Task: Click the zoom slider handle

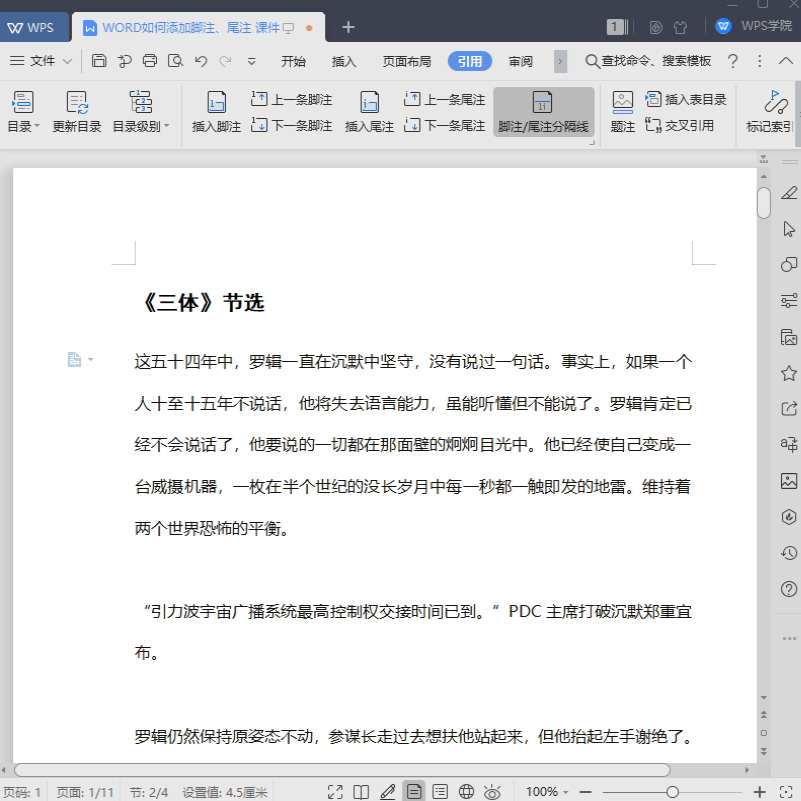Action: coord(673,792)
